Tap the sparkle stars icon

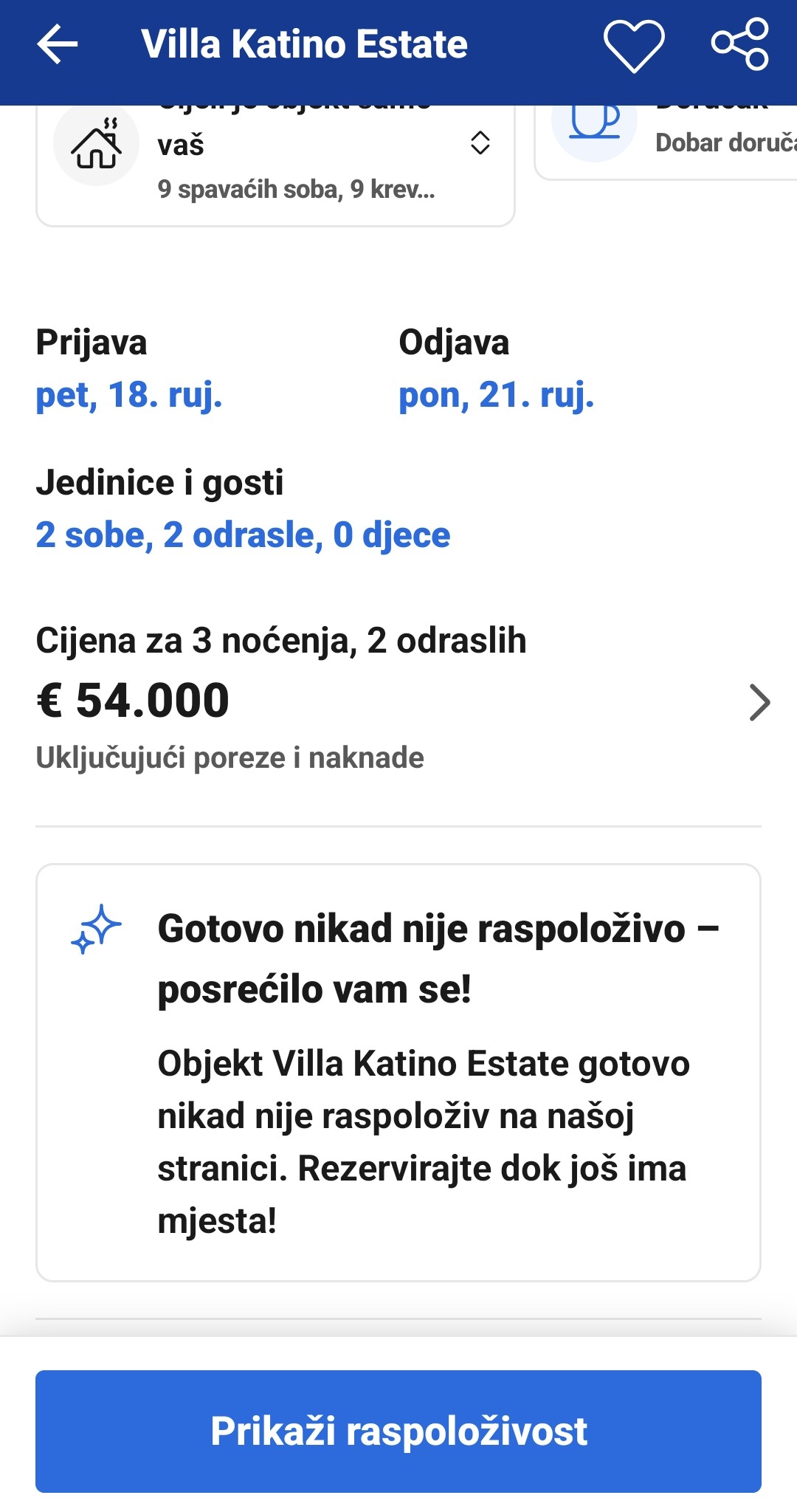click(96, 929)
